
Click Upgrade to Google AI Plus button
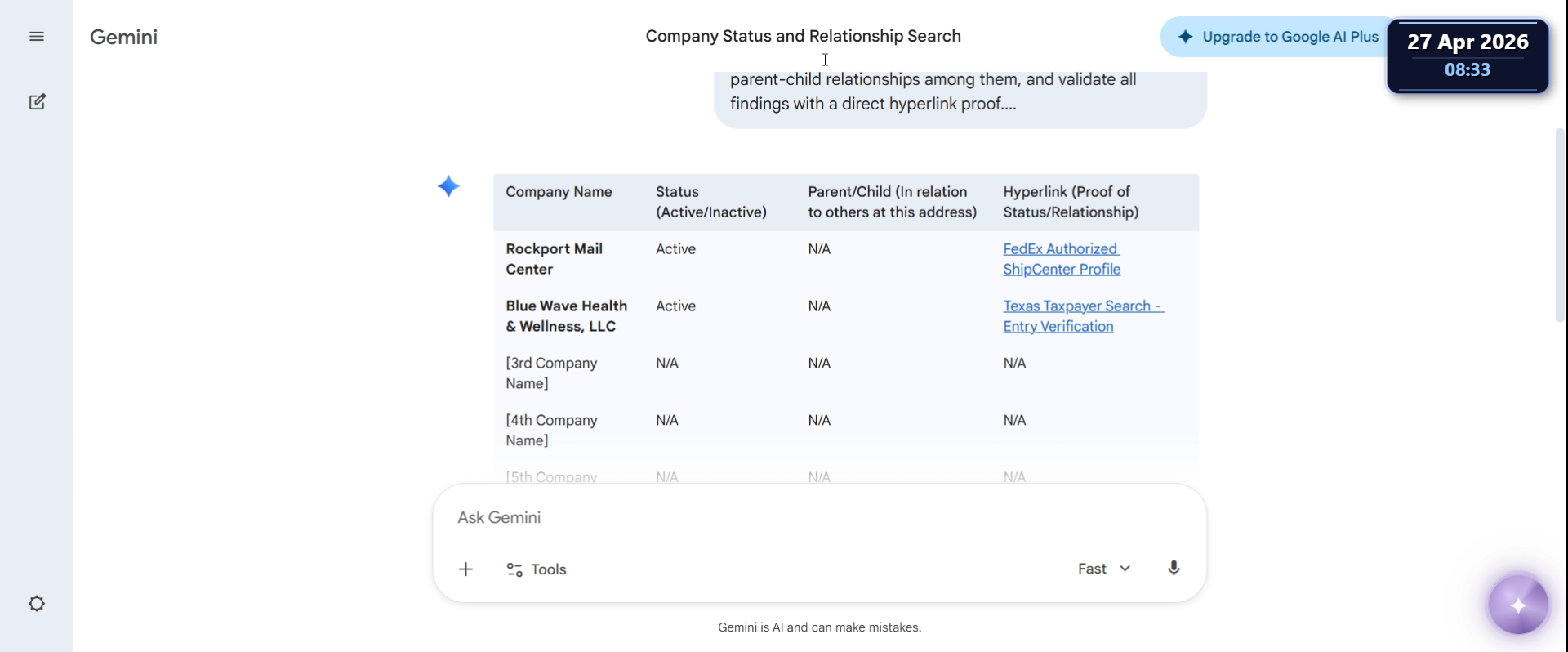coord(1278,37)
